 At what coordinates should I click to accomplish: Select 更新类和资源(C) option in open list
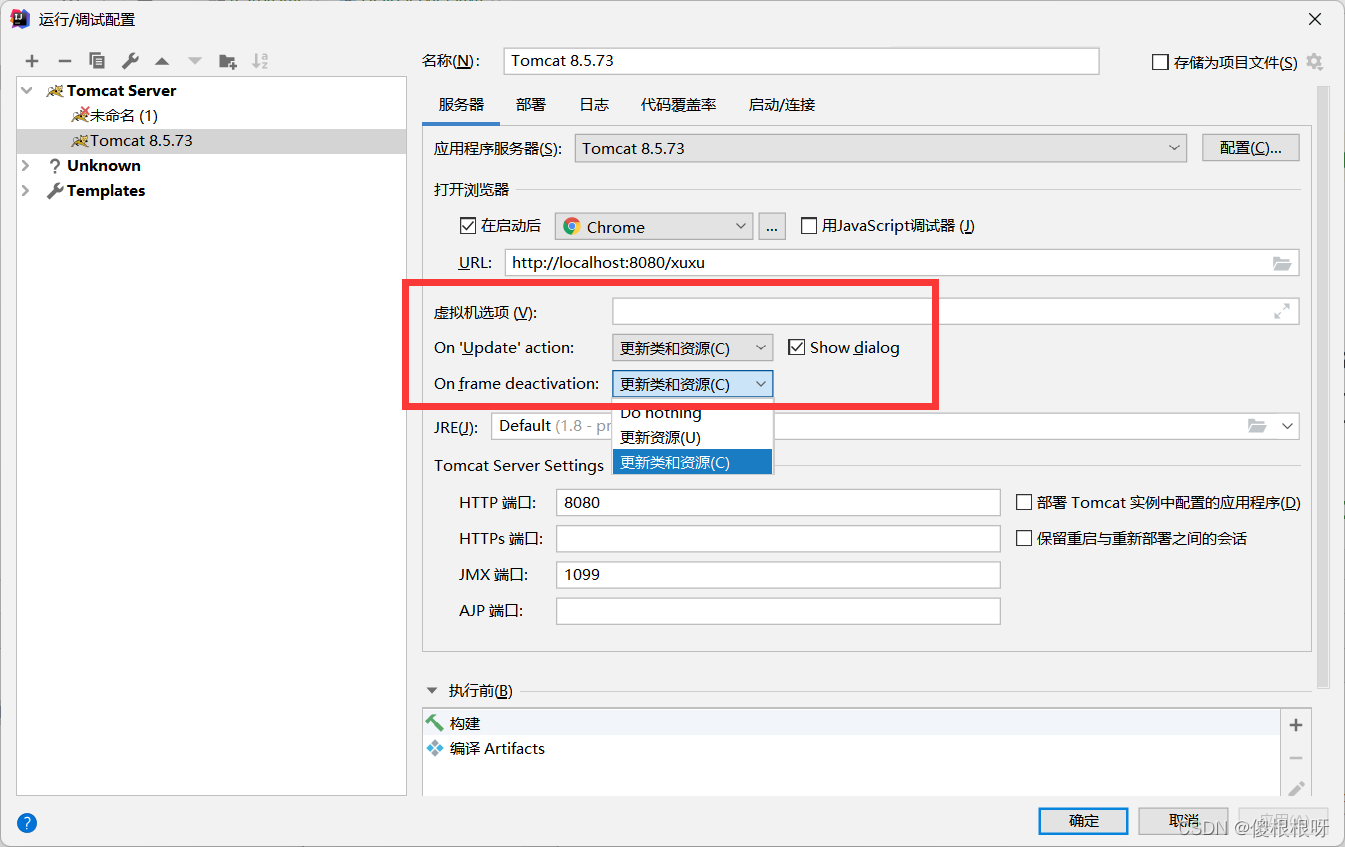[693, 462]
